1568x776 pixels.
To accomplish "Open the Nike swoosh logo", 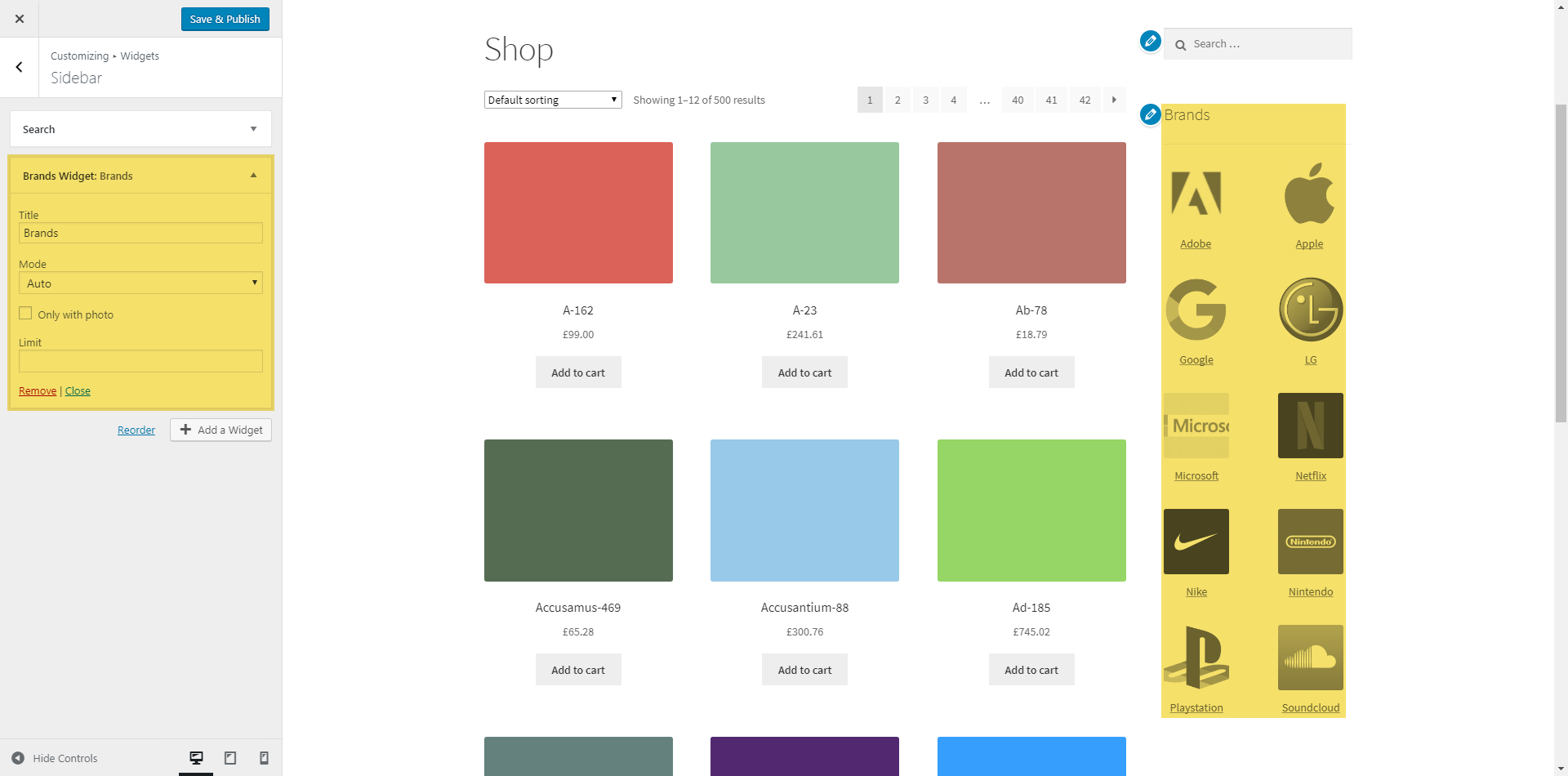I will click(1196, 542).
